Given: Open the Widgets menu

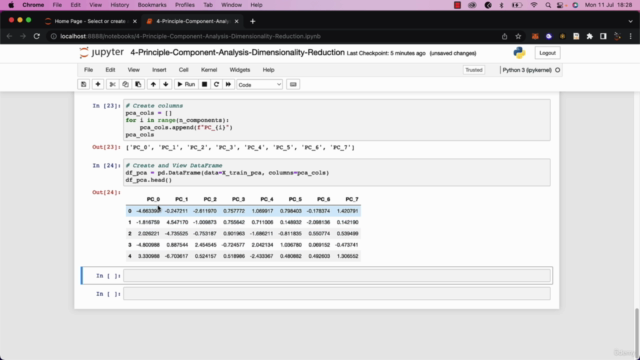Looking at the screenshot, I should pos(240,70).
